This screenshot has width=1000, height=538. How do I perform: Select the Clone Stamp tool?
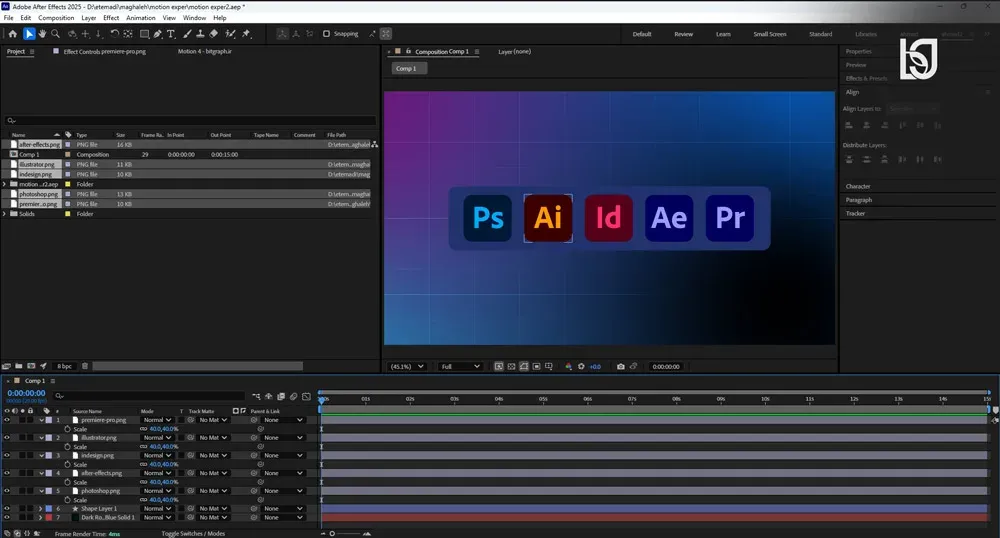click(x=200, y=34)
